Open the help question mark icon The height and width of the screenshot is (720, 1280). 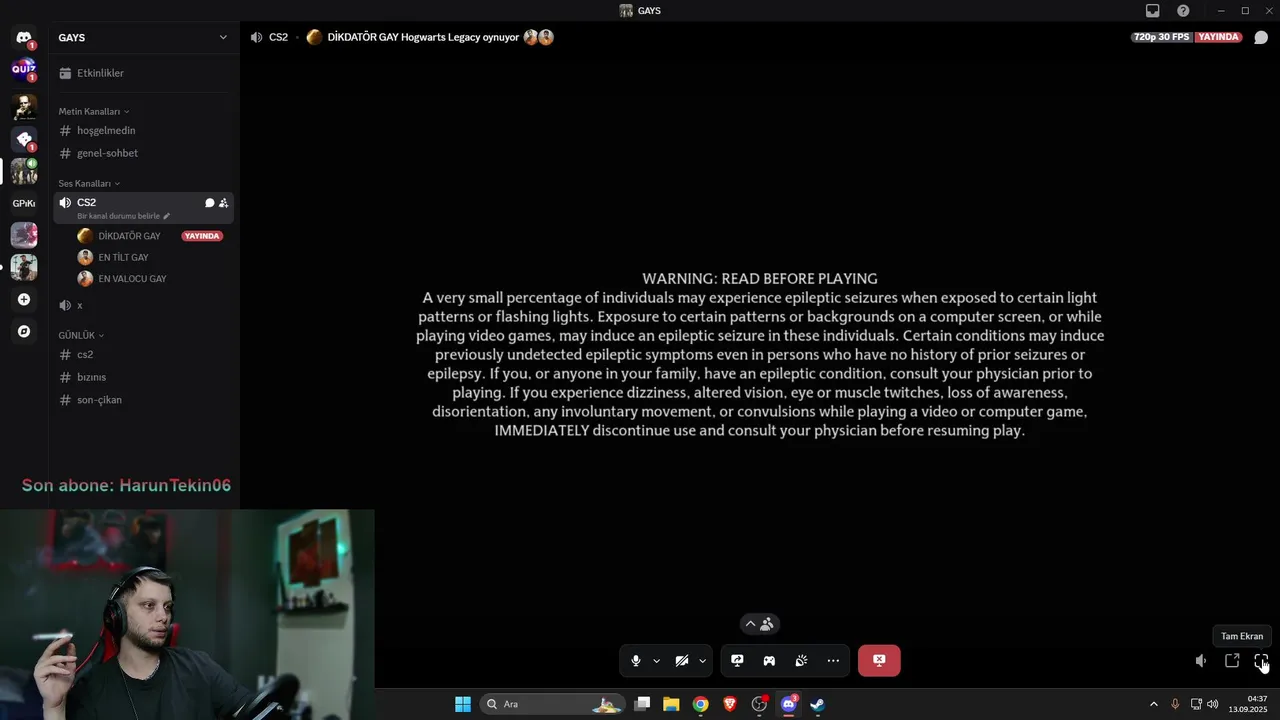tap(1183, 11)
